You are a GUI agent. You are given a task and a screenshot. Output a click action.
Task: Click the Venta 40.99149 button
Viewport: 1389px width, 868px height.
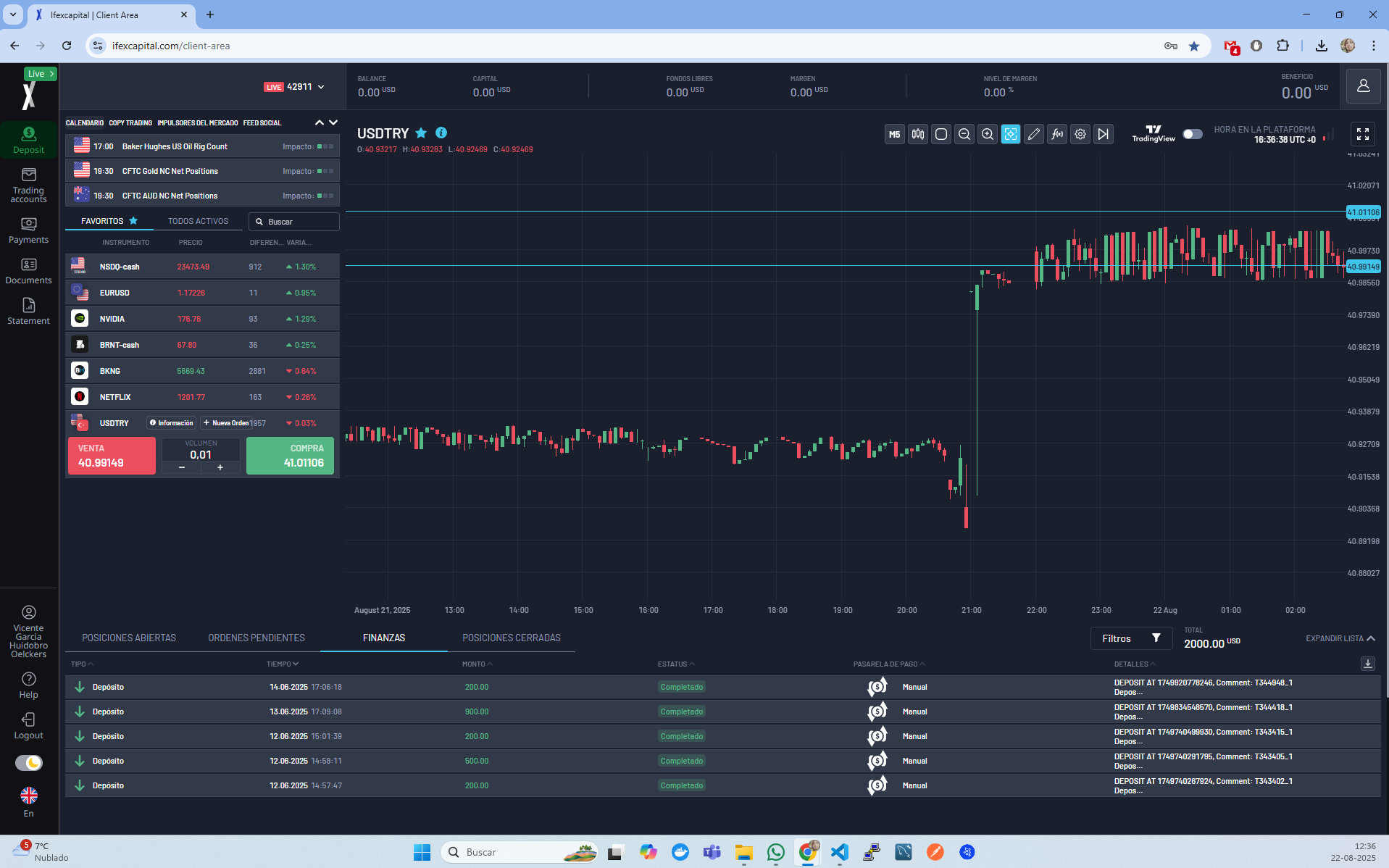tap(112, 456)
